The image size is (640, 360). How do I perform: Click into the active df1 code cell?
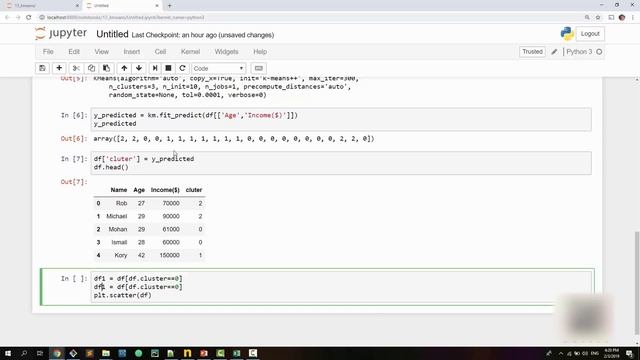pyautogui.click(x=341, y=287)
